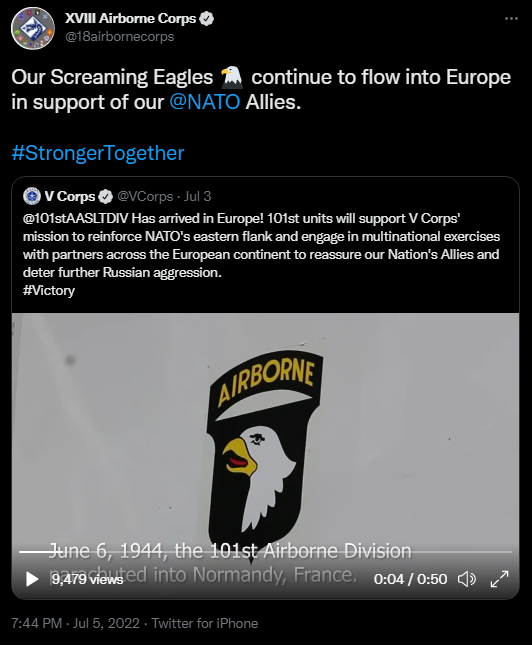532x645 pixels.
Task: Expand the video to fullscreen
Action: 500,579
